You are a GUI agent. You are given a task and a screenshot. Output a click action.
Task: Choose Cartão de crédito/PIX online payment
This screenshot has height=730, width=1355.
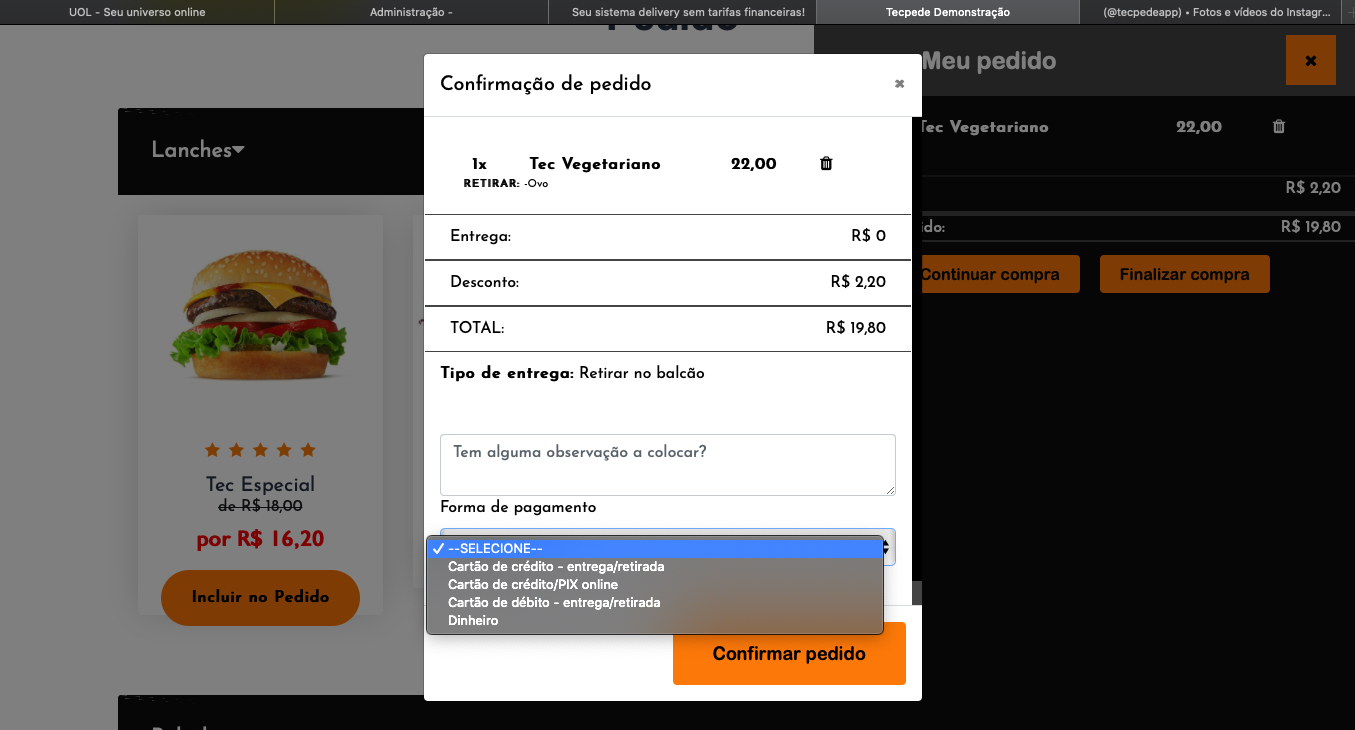coord(533,584)
